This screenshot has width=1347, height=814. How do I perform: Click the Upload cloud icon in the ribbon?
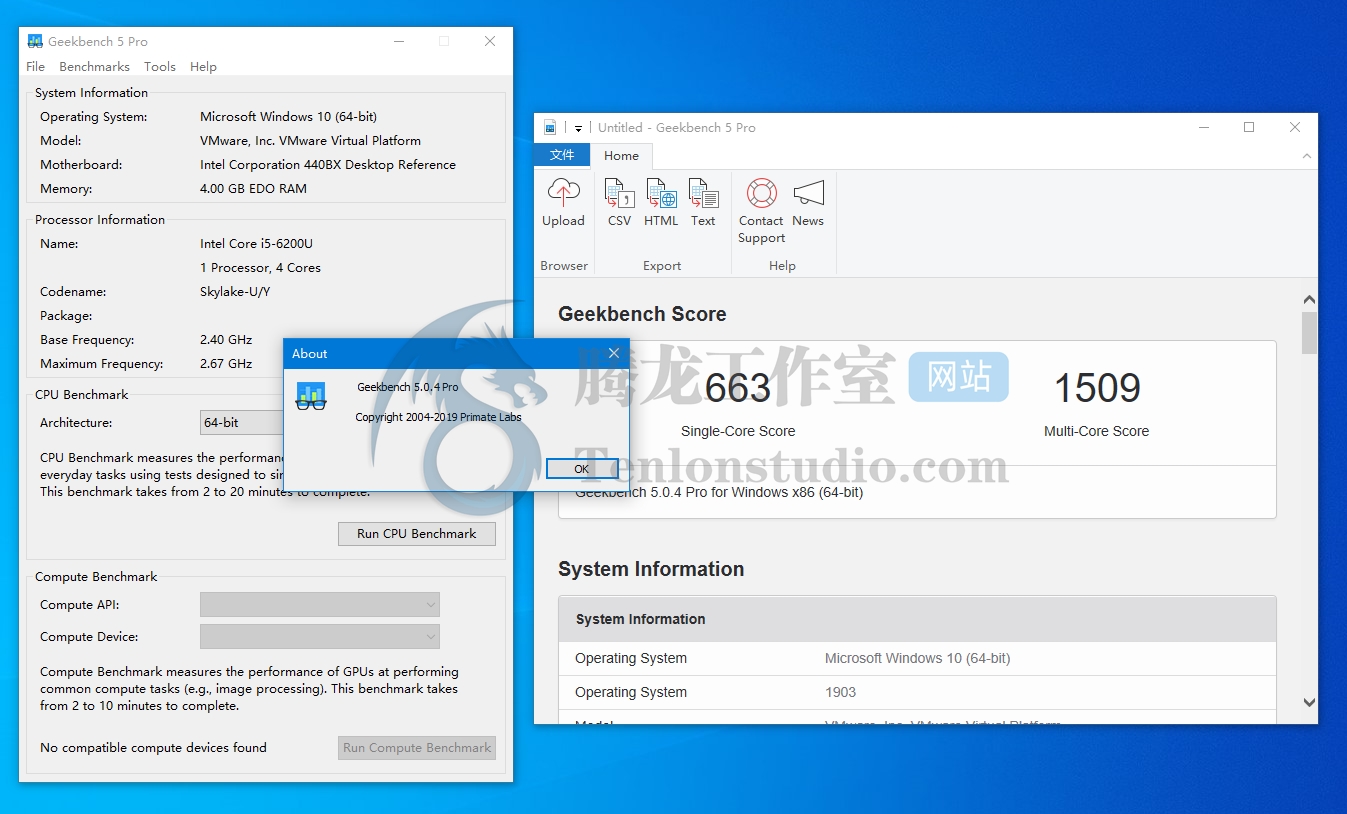(x=563, y=193)
